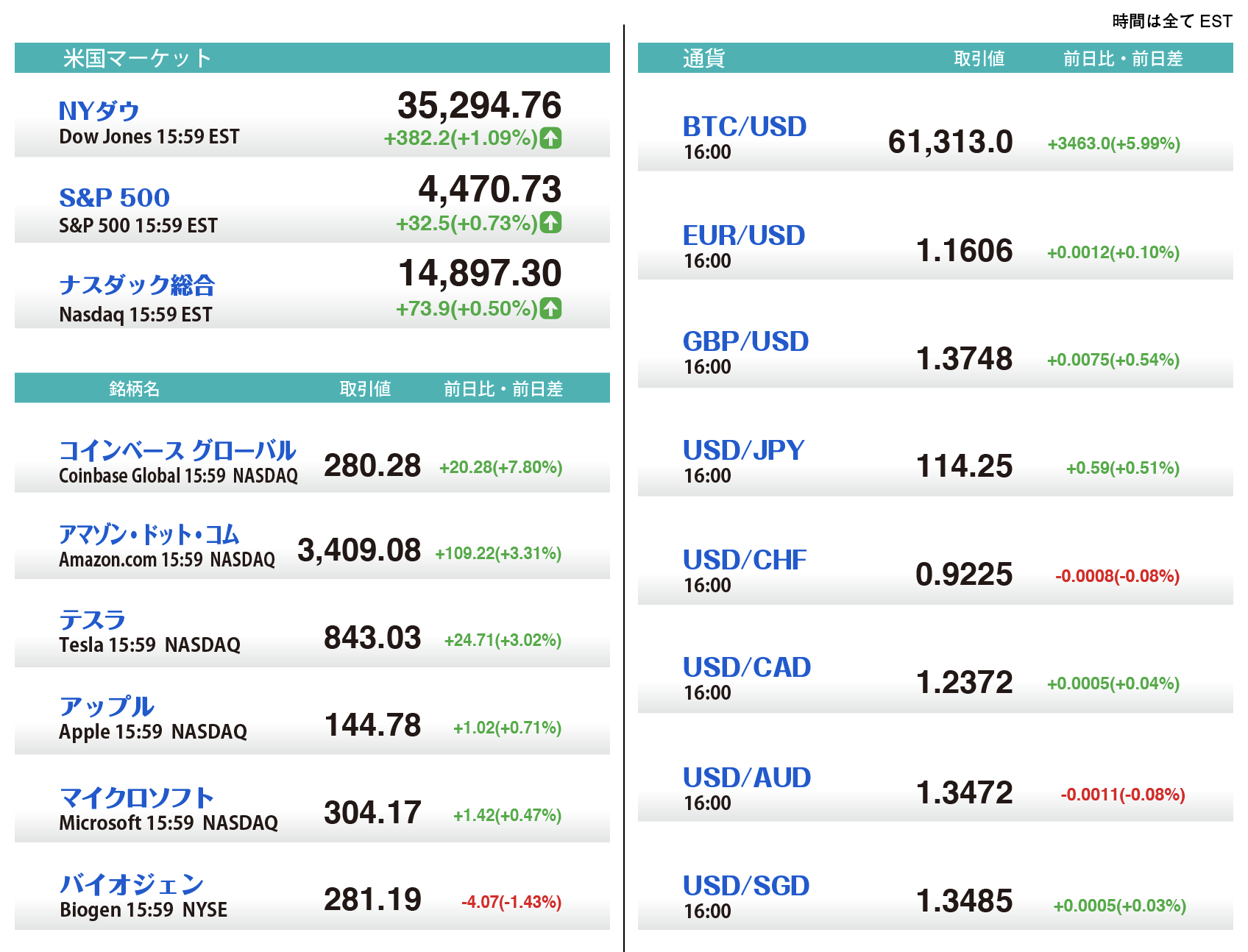This screenshot has width=1248, height=952.
Task: Open the S&P 500 index link
Action: [x=114, y=197]
